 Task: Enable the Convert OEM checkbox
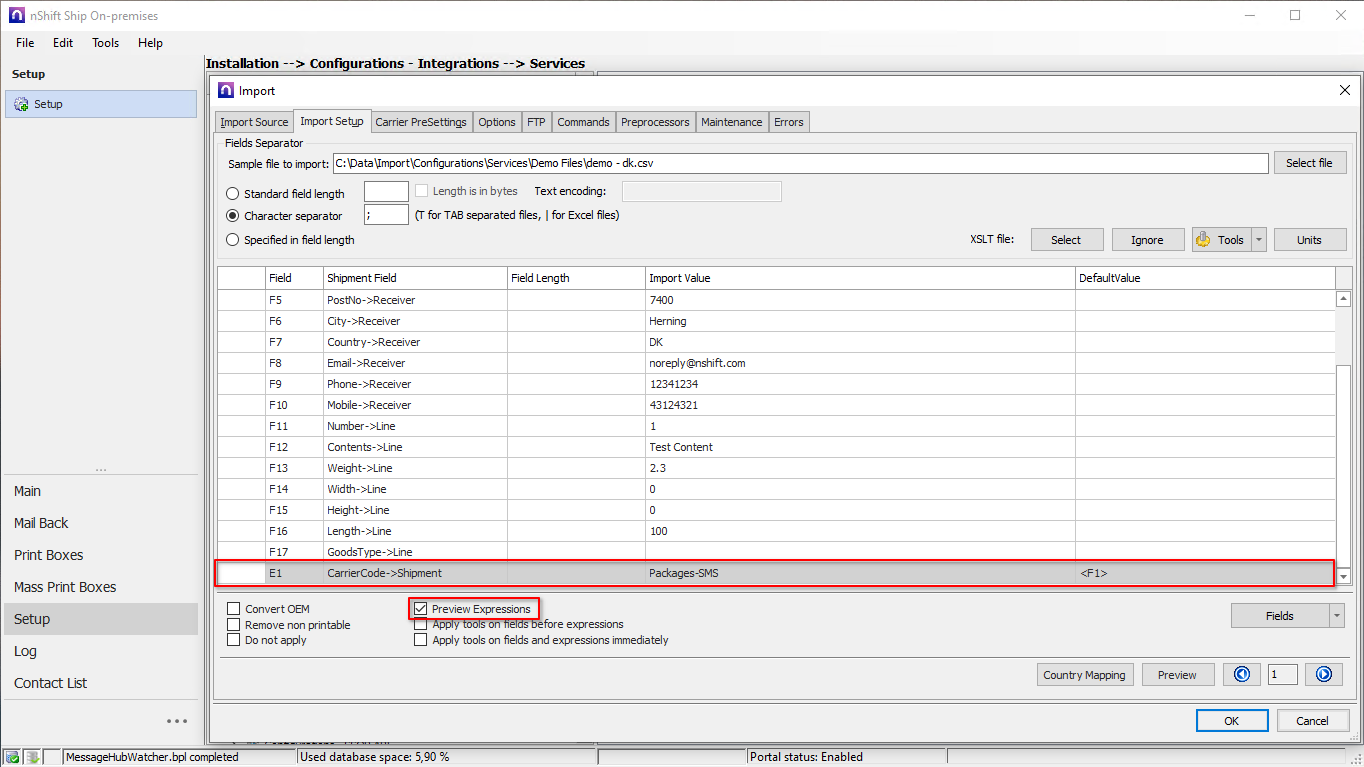coord(234,609)
